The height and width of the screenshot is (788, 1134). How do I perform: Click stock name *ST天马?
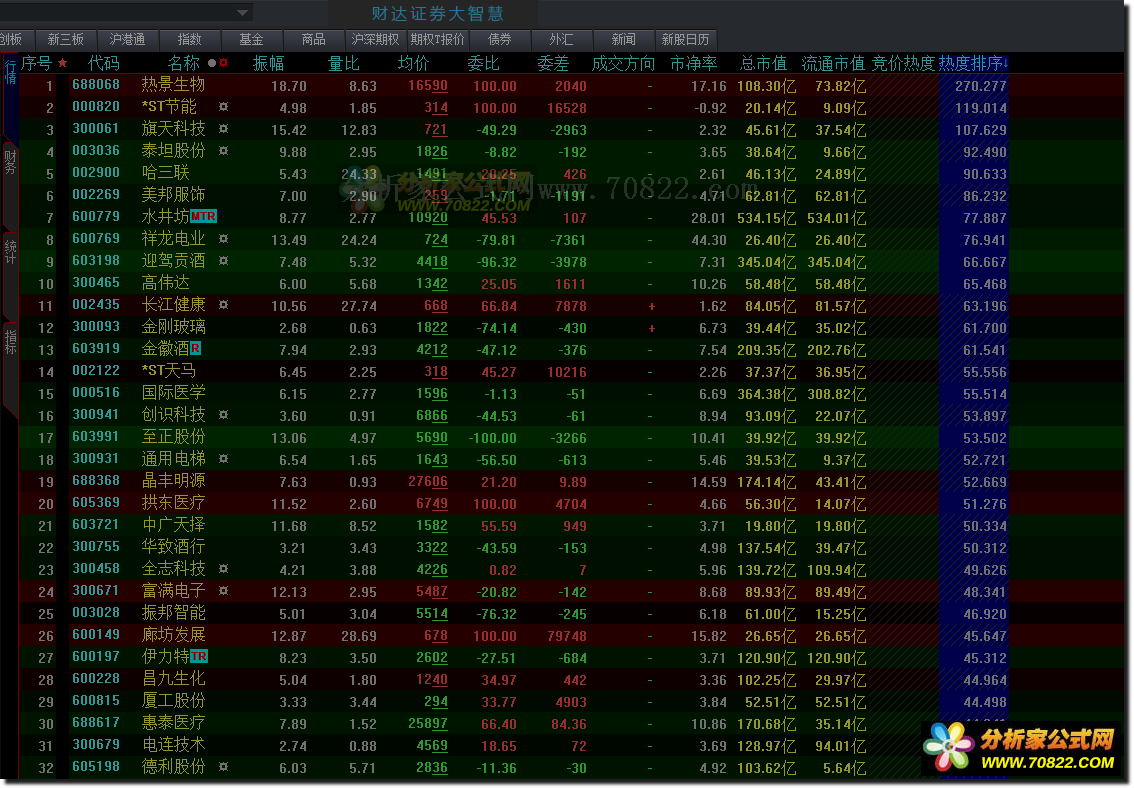(x=169, y=371)
